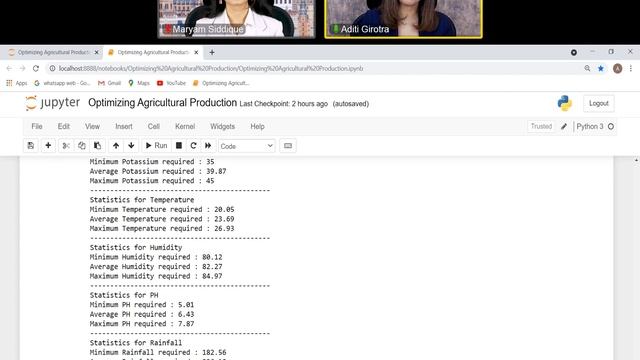
Task: Insert cell below with the plus icon
Action: point(48,146)
